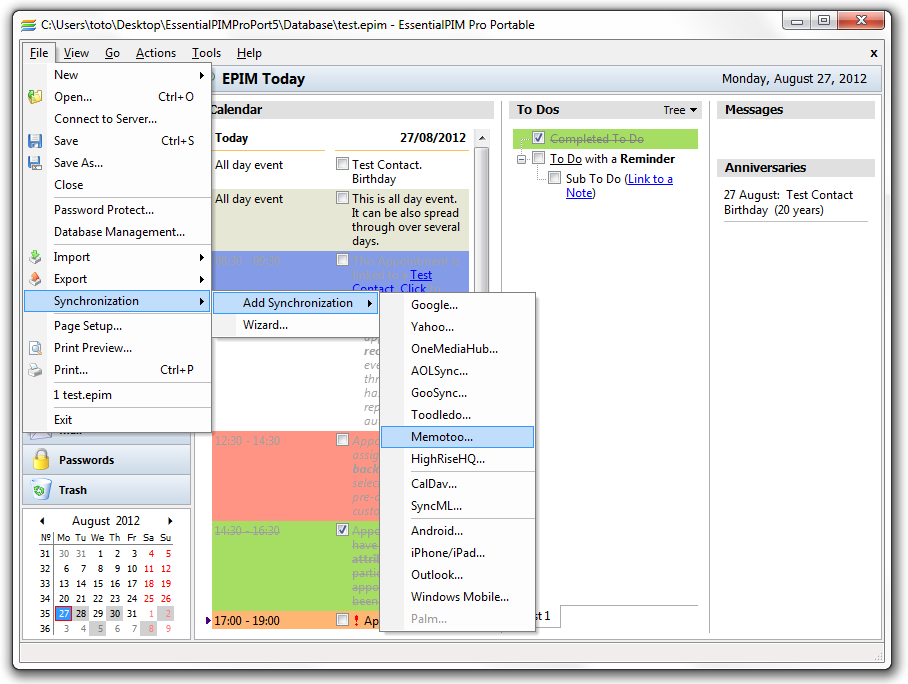This screenshot has height=684, width=908.
Task: Select today's date 27 in mini calendar
Action: (64, 613)
